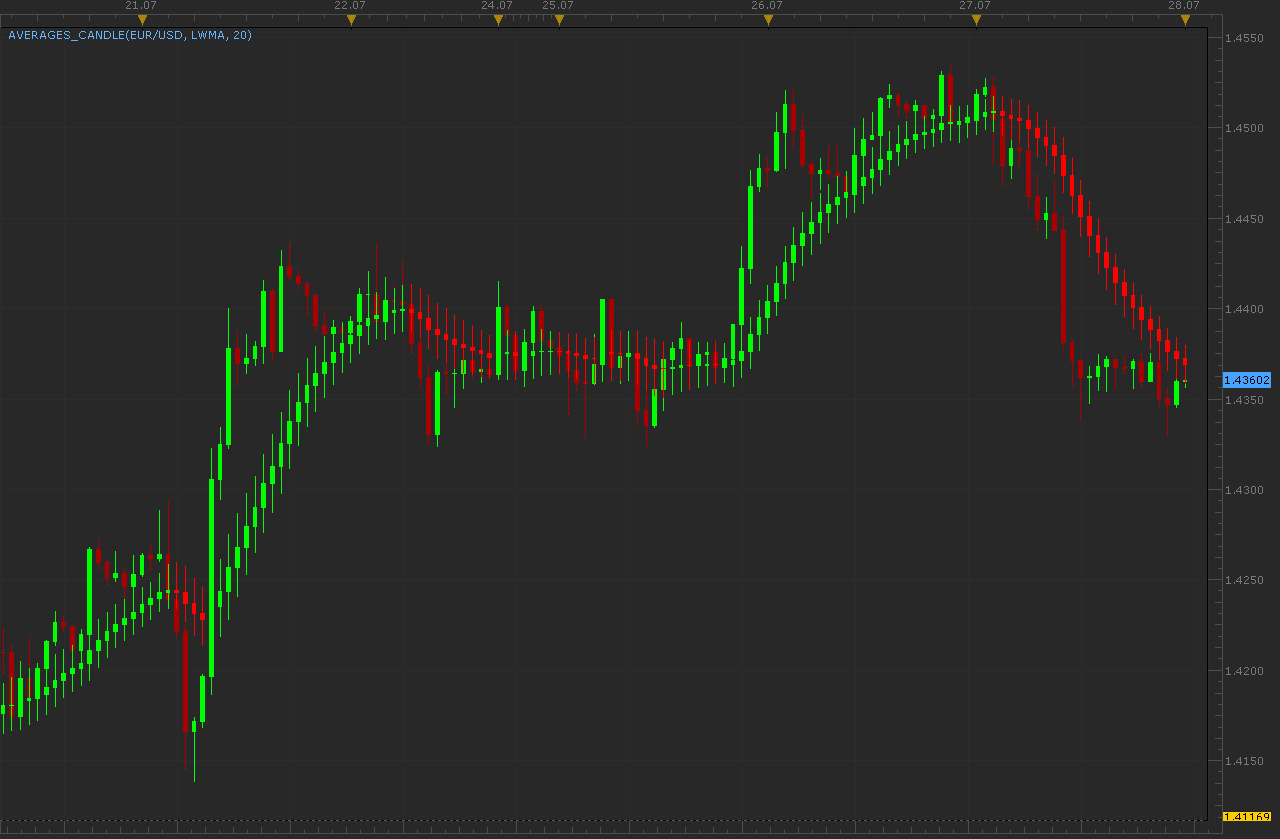1280x839 pixels.
Task: Click the yellow price tag 1.41169
Action: (x=1247, y=817)
